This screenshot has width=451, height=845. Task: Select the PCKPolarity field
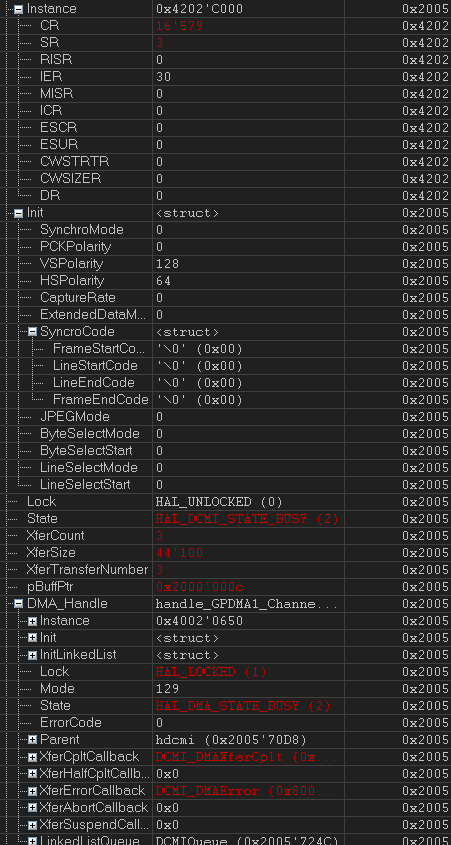(225, 247)
